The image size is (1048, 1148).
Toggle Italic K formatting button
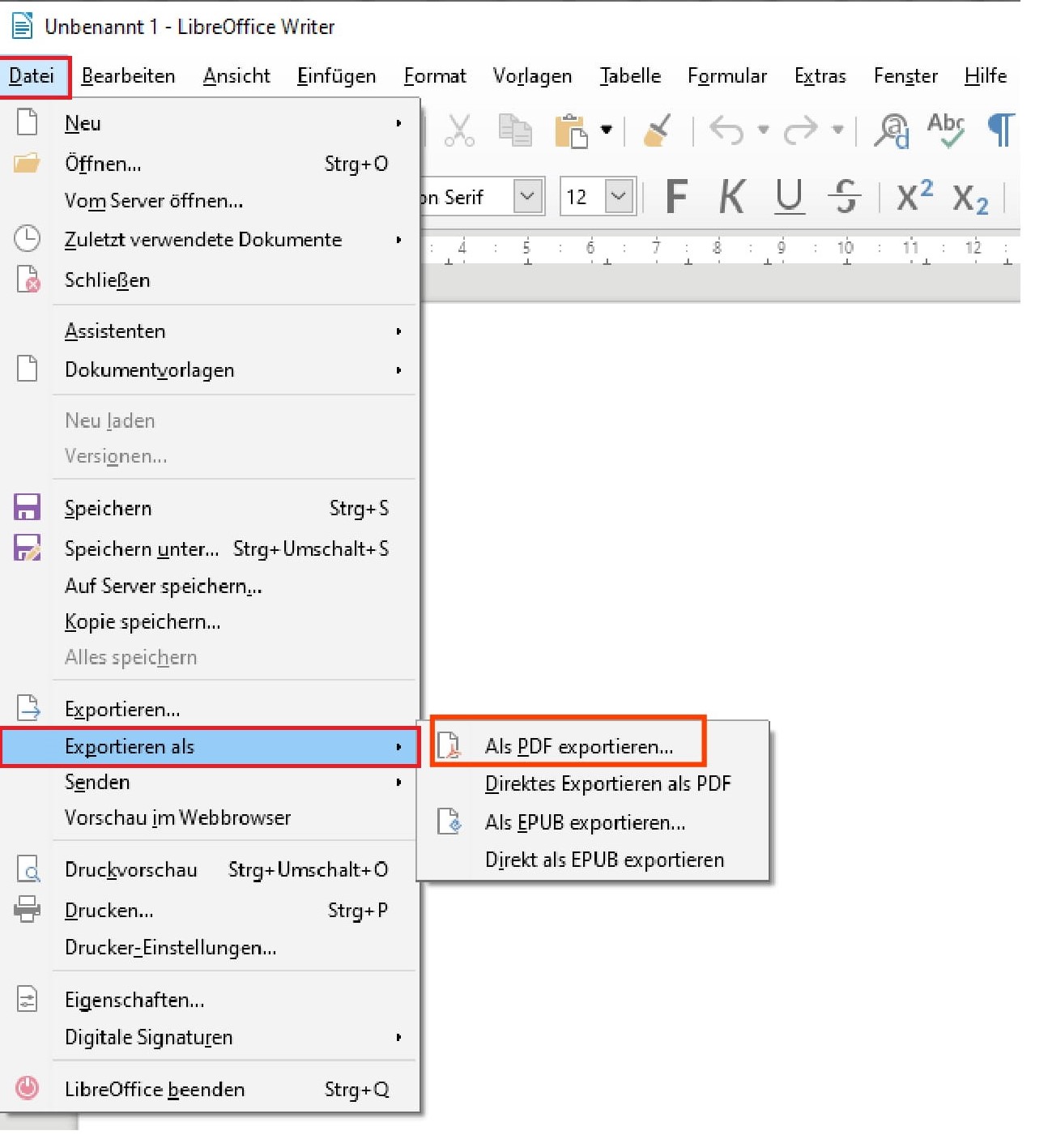point(732,196)
